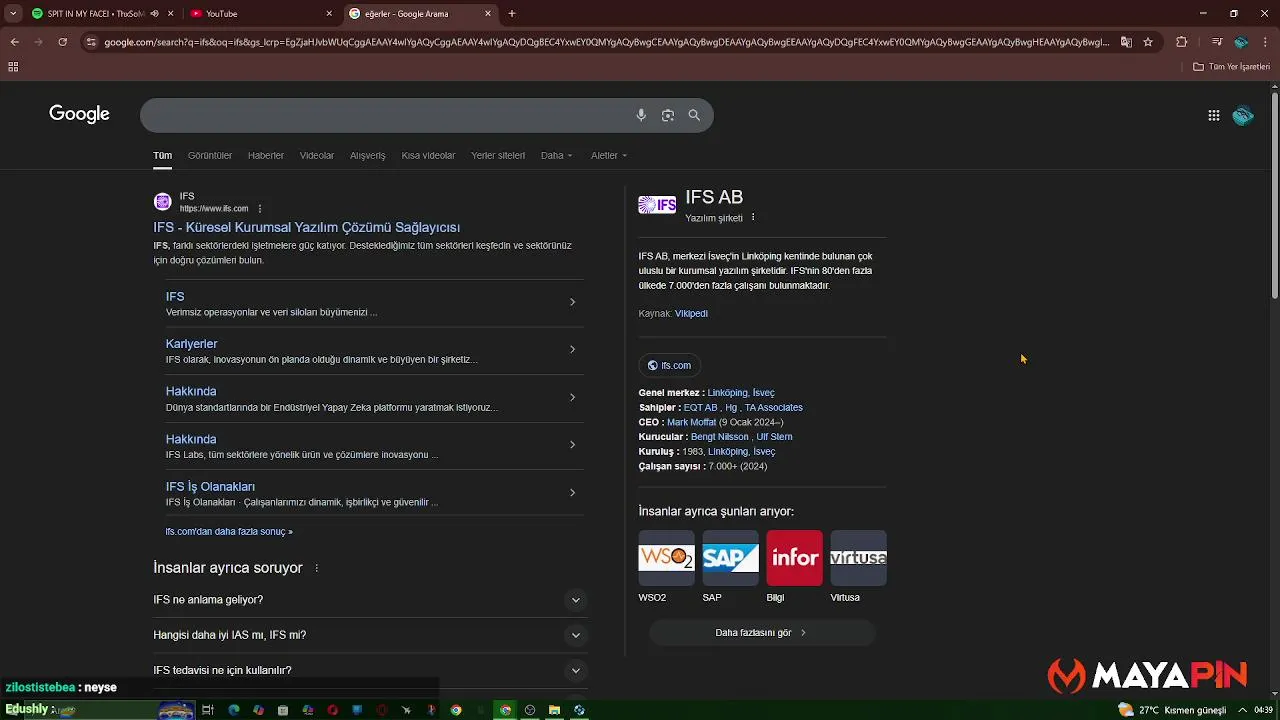Open the Chrome extensions puzzle icon
1280x720 pixels.
(x=1182, y=42)
